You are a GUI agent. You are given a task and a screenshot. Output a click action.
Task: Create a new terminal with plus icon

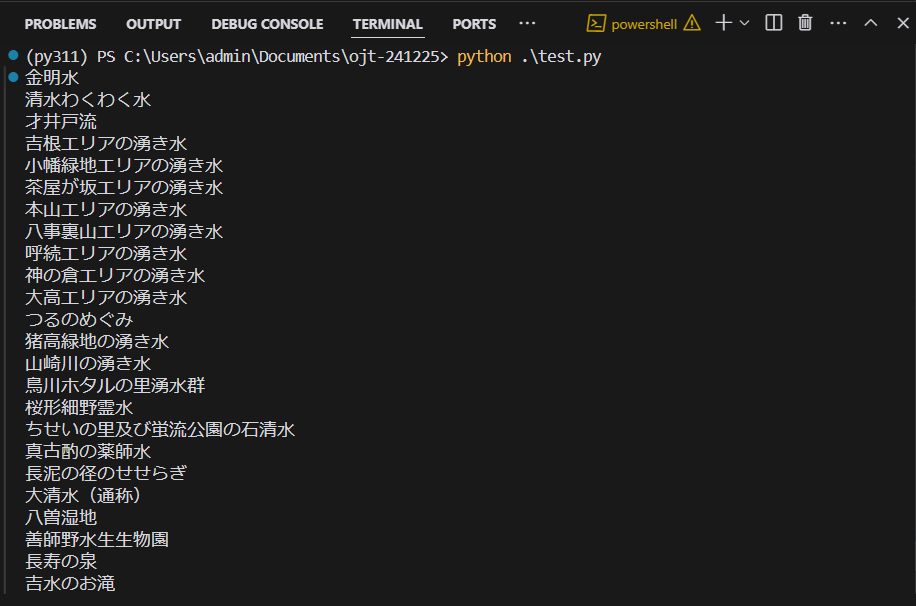coord(723,23)
